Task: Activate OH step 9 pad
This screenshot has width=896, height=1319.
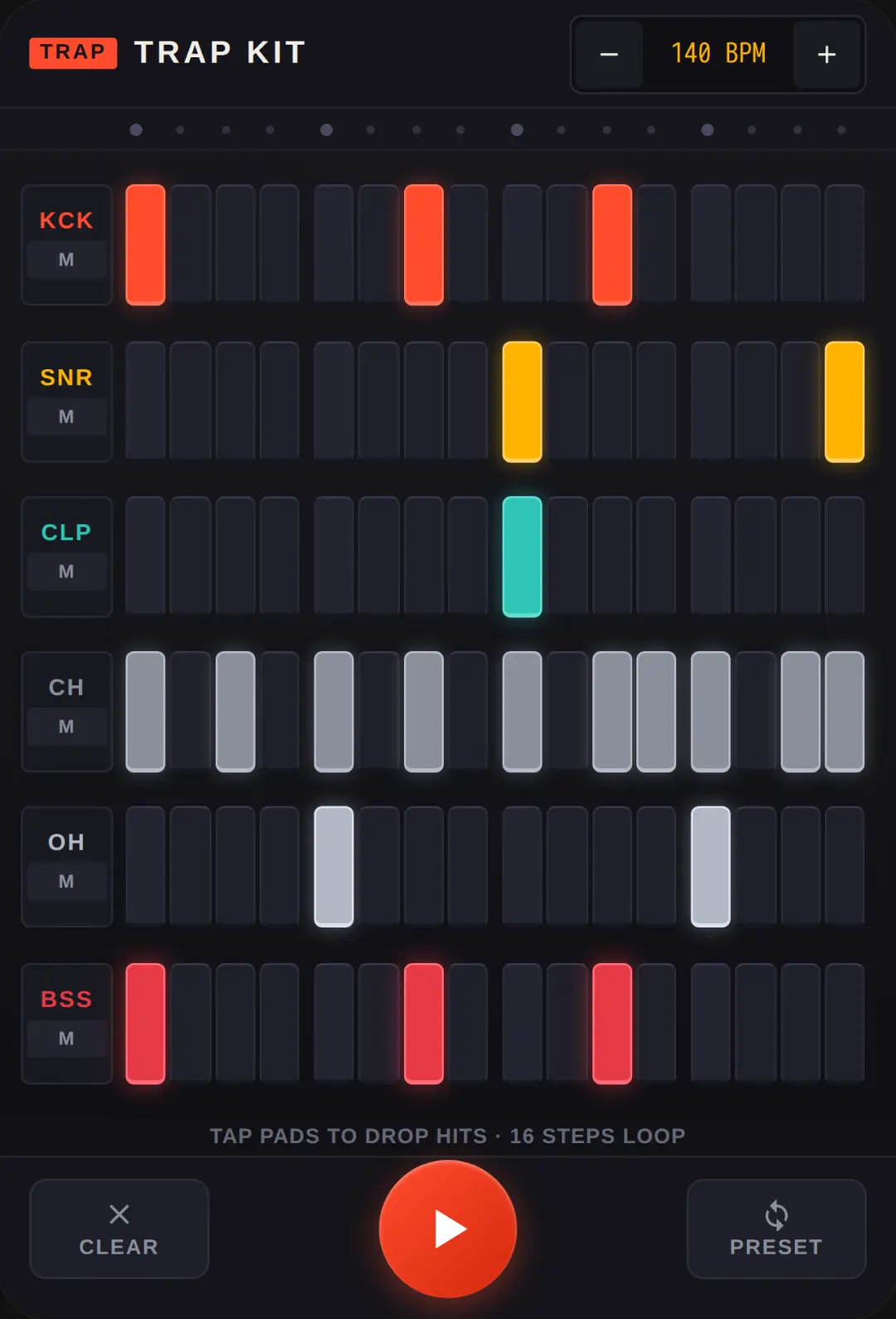Action: pyautogui.click(x=523, y=867)
